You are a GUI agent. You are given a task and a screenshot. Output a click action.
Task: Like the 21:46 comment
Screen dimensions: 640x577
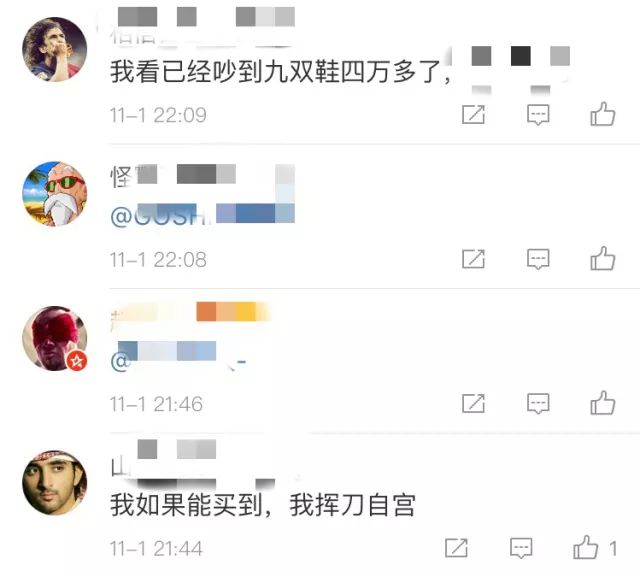(x=602, y=403)
